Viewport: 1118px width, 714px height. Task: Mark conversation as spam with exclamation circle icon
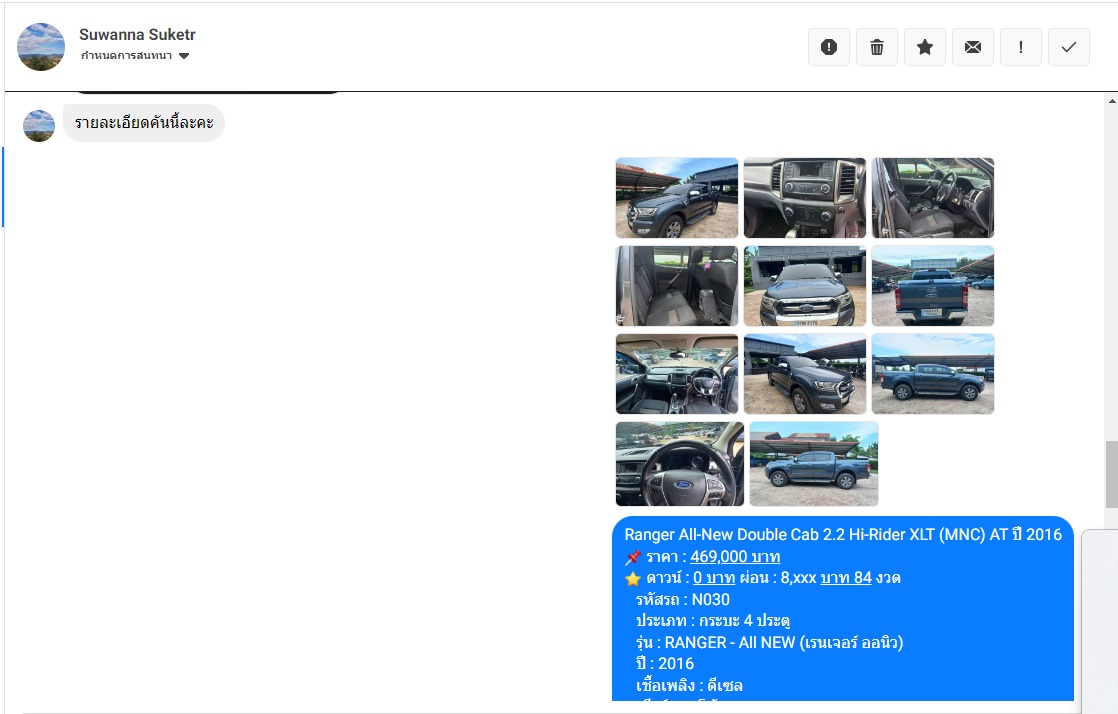(x=829, y=47)
